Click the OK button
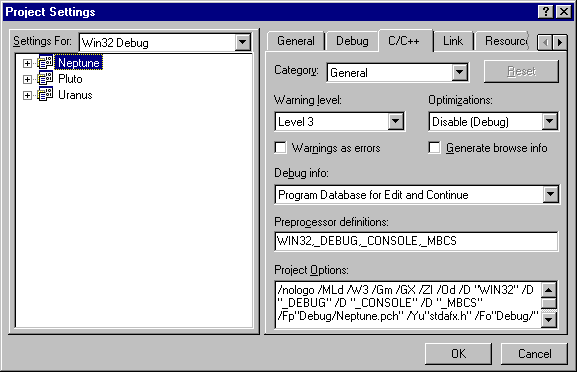This screenshot has width=577, height=372. pyautogui.click(x=458, y=354)
